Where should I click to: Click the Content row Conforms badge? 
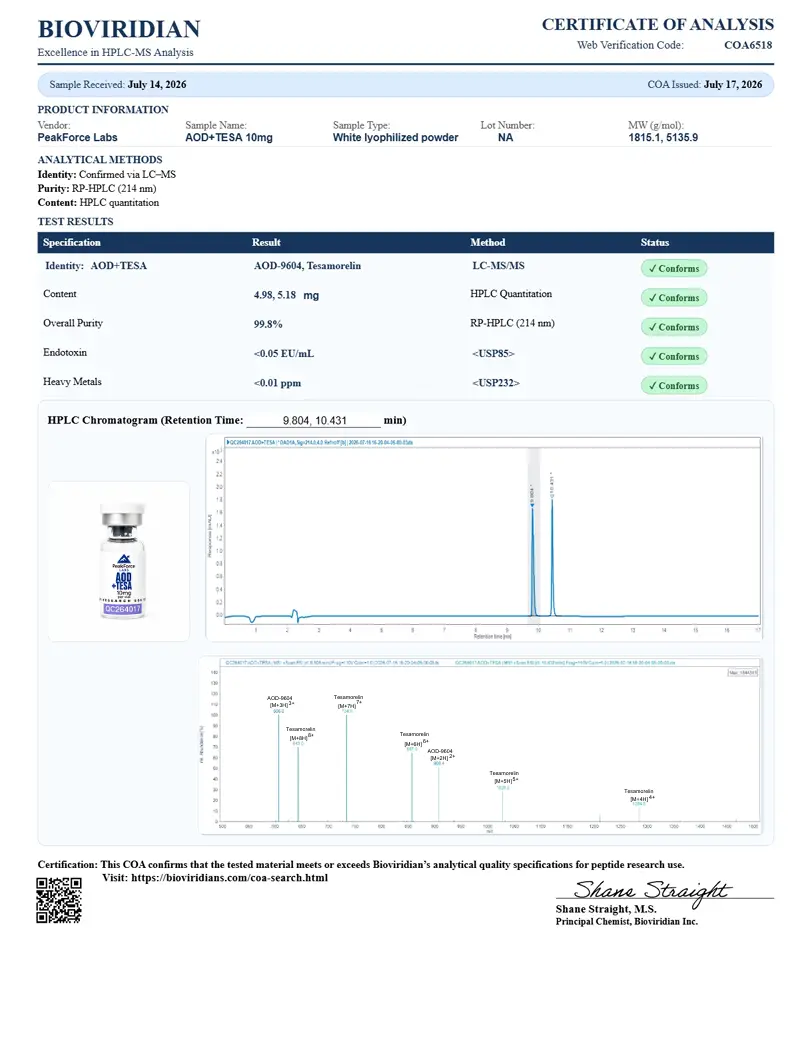click(674, 297)
